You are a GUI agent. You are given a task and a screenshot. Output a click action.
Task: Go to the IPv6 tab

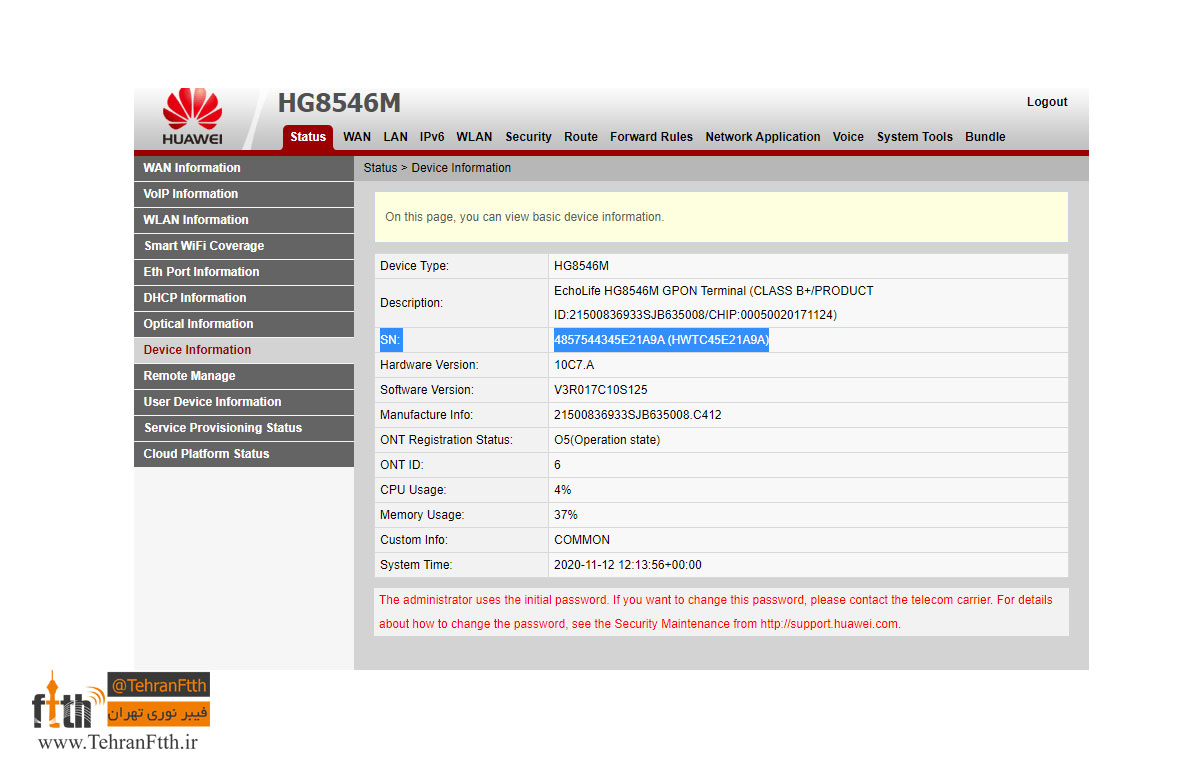pyautogui.click(x=432, y=137)
